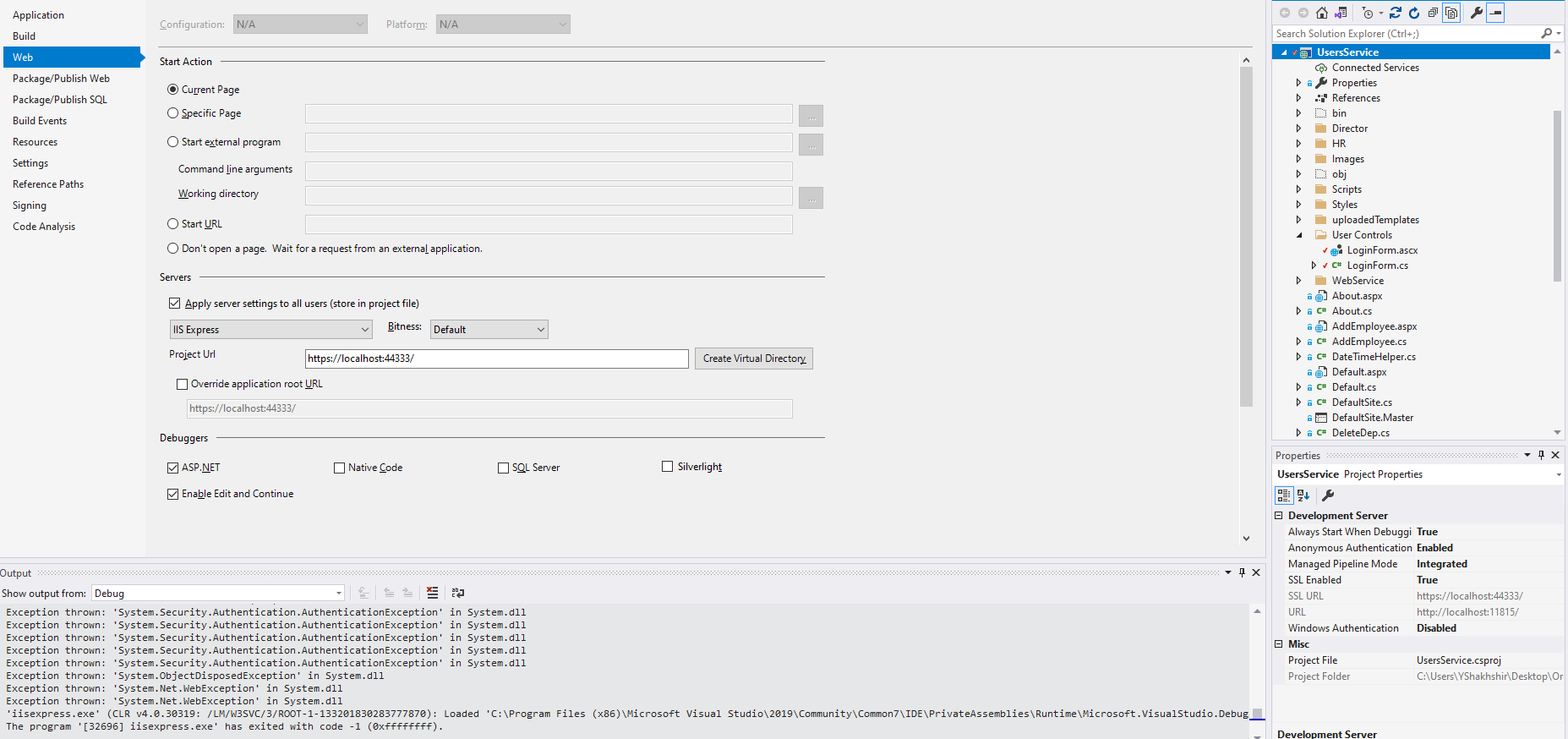The image size is (1568, 739).
Task: Click Sync with Active Document icon
Action: pos(1396,13)
